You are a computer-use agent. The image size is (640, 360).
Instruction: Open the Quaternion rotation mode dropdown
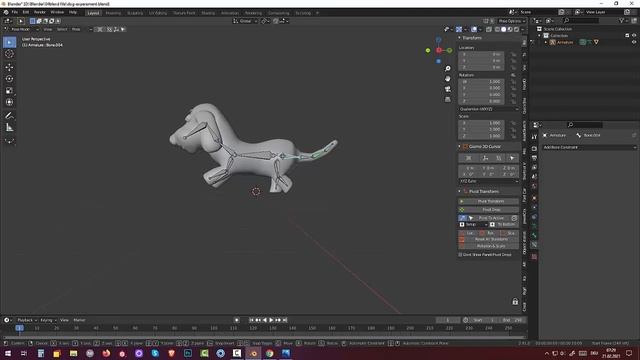click(489, 109)
